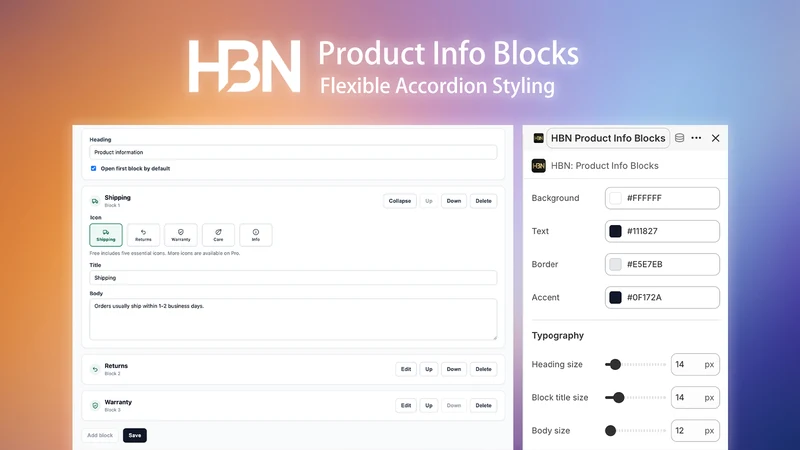Click the Typography section heading
This screenshot has width=800, height=450.
point(558,335)
